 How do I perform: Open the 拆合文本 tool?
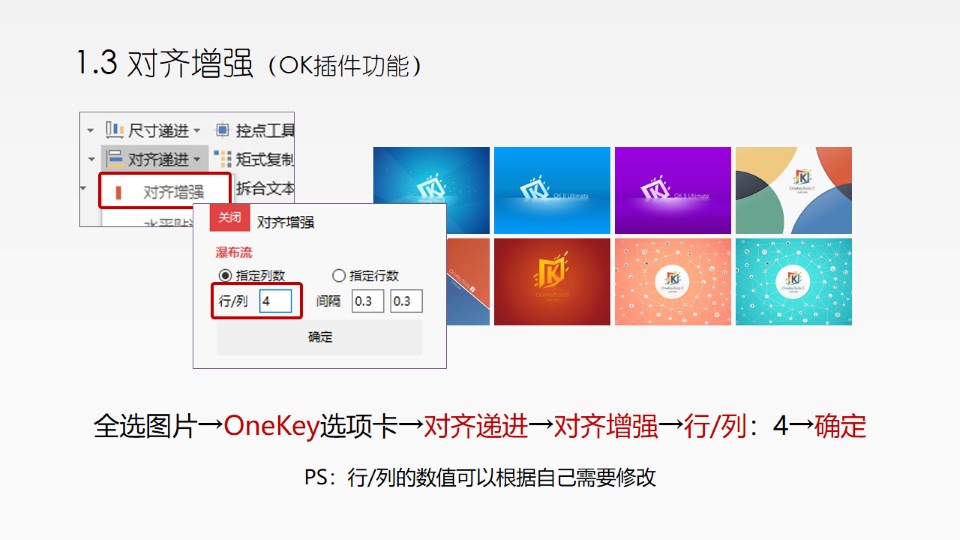(x=265, y=188)
